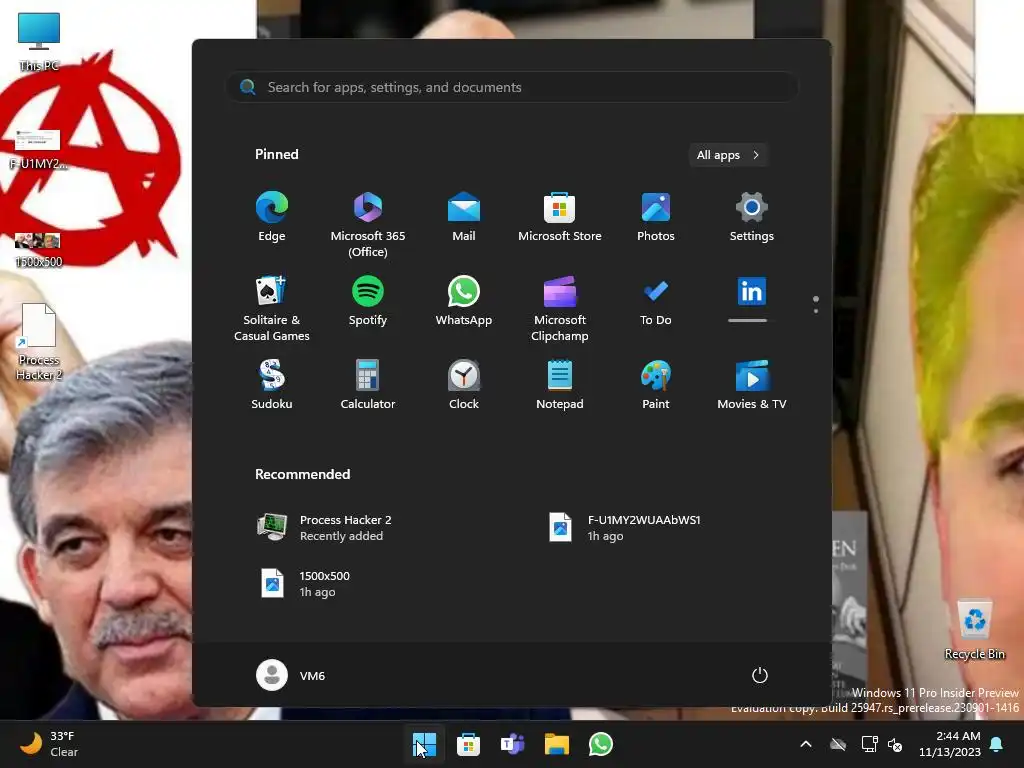Open Microsoft Store in pinned apps

[x=560, y=217]
